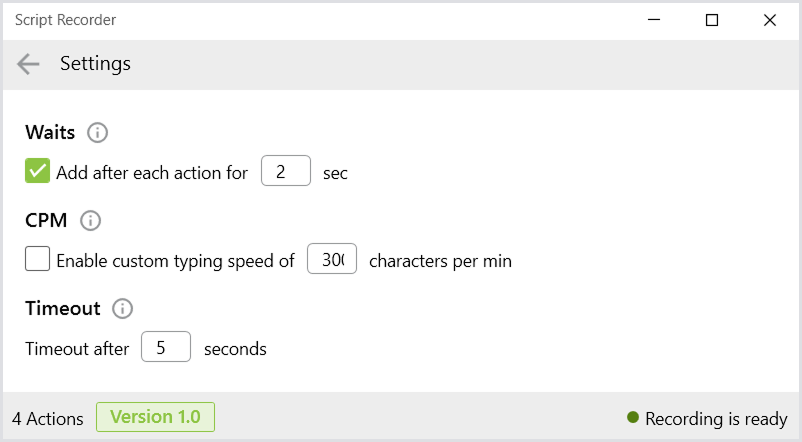Click the 'Enable custom typing speed of' label

pos(175,261)
